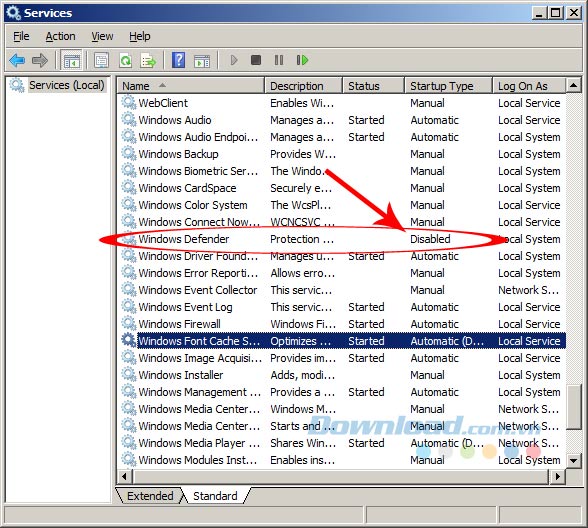Viewport: 588px width, 528px height.
Task: Switch to the Extended tab
Action: point(150,496)
